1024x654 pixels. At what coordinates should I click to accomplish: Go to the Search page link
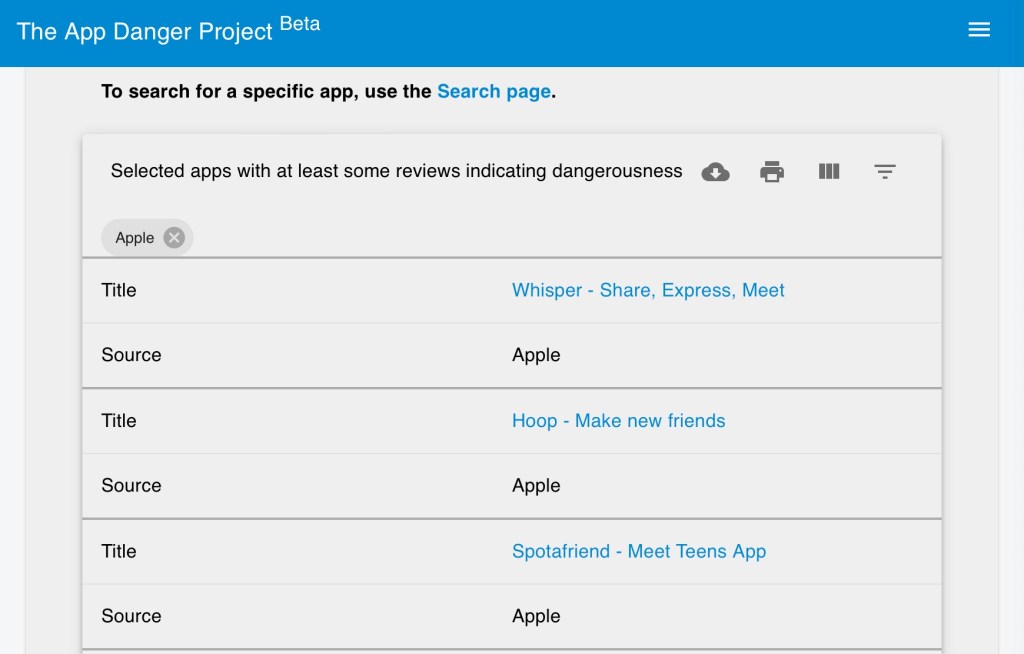(494, 91)
